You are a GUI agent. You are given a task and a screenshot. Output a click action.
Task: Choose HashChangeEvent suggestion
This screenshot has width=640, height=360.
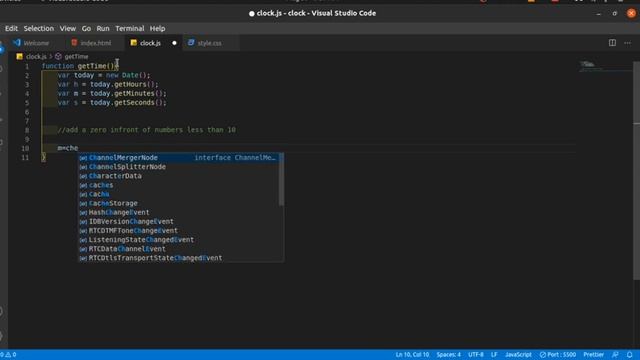[x=179, y=212]
